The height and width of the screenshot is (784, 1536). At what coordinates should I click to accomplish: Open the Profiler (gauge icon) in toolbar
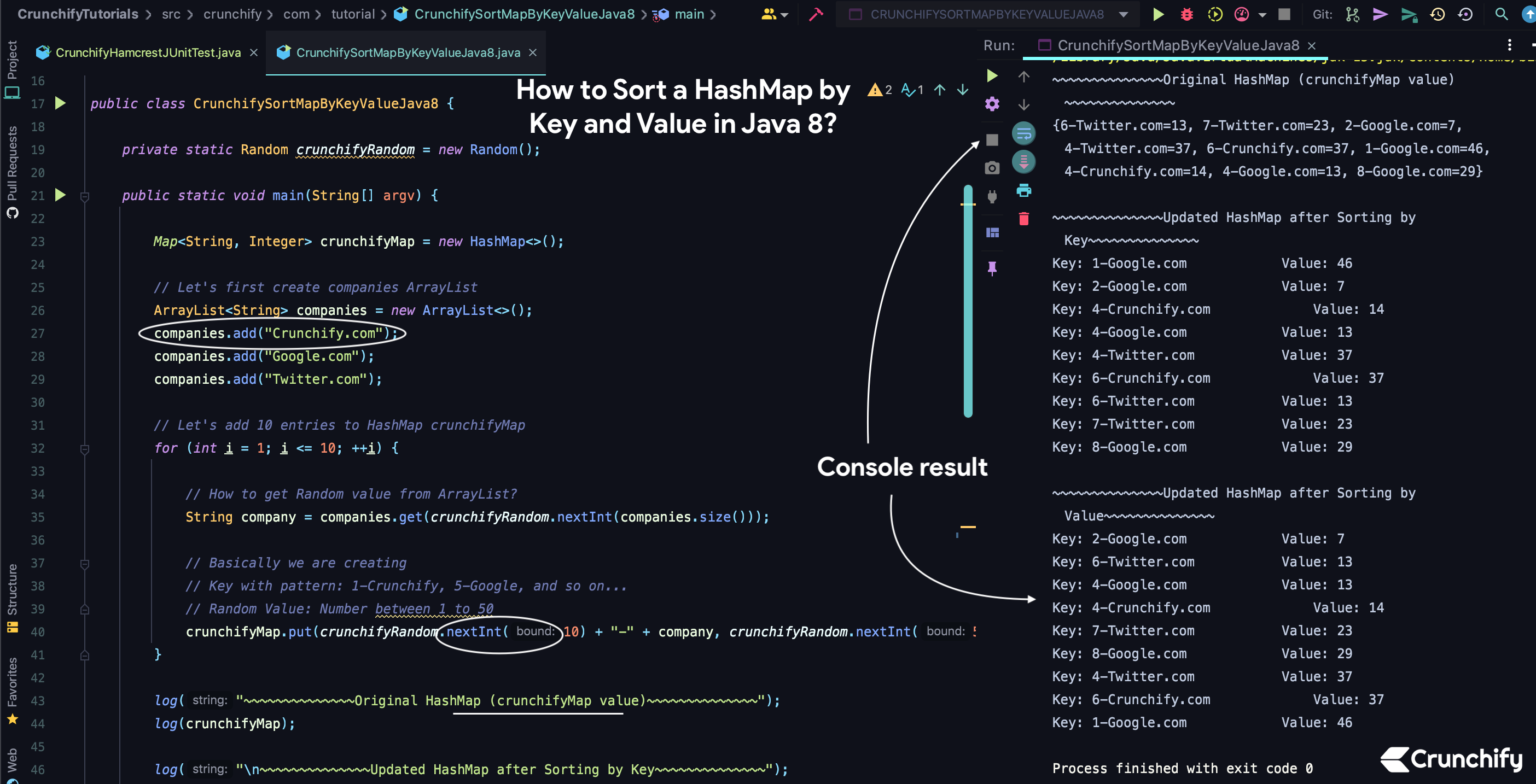point(1241,14)
